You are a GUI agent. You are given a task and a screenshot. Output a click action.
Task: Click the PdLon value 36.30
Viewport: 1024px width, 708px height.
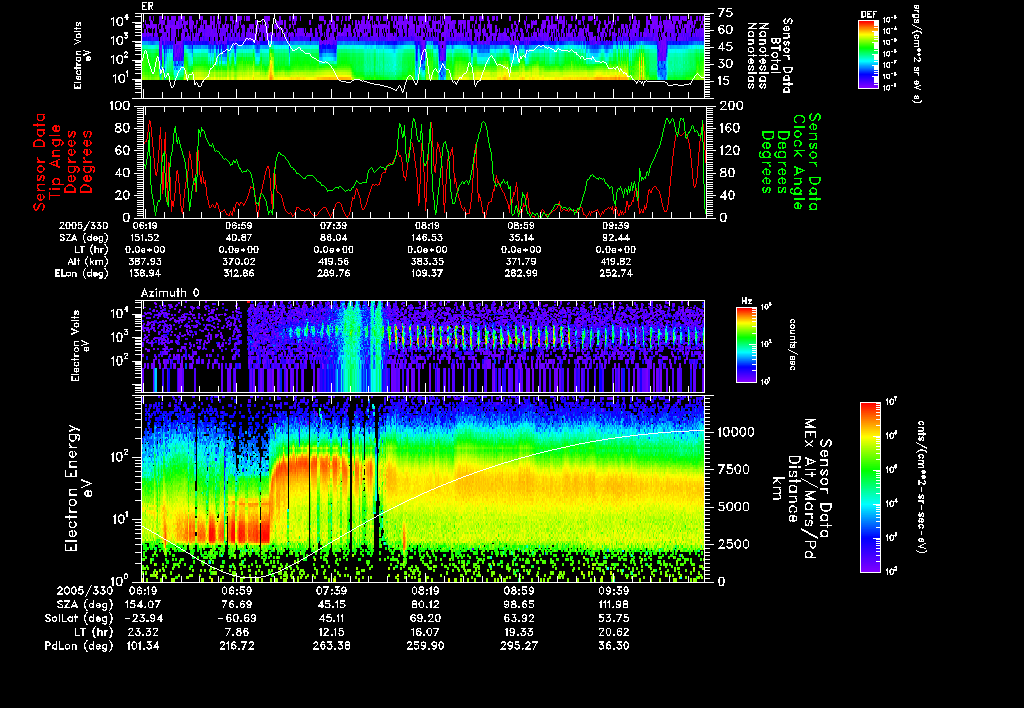[615, 646]
